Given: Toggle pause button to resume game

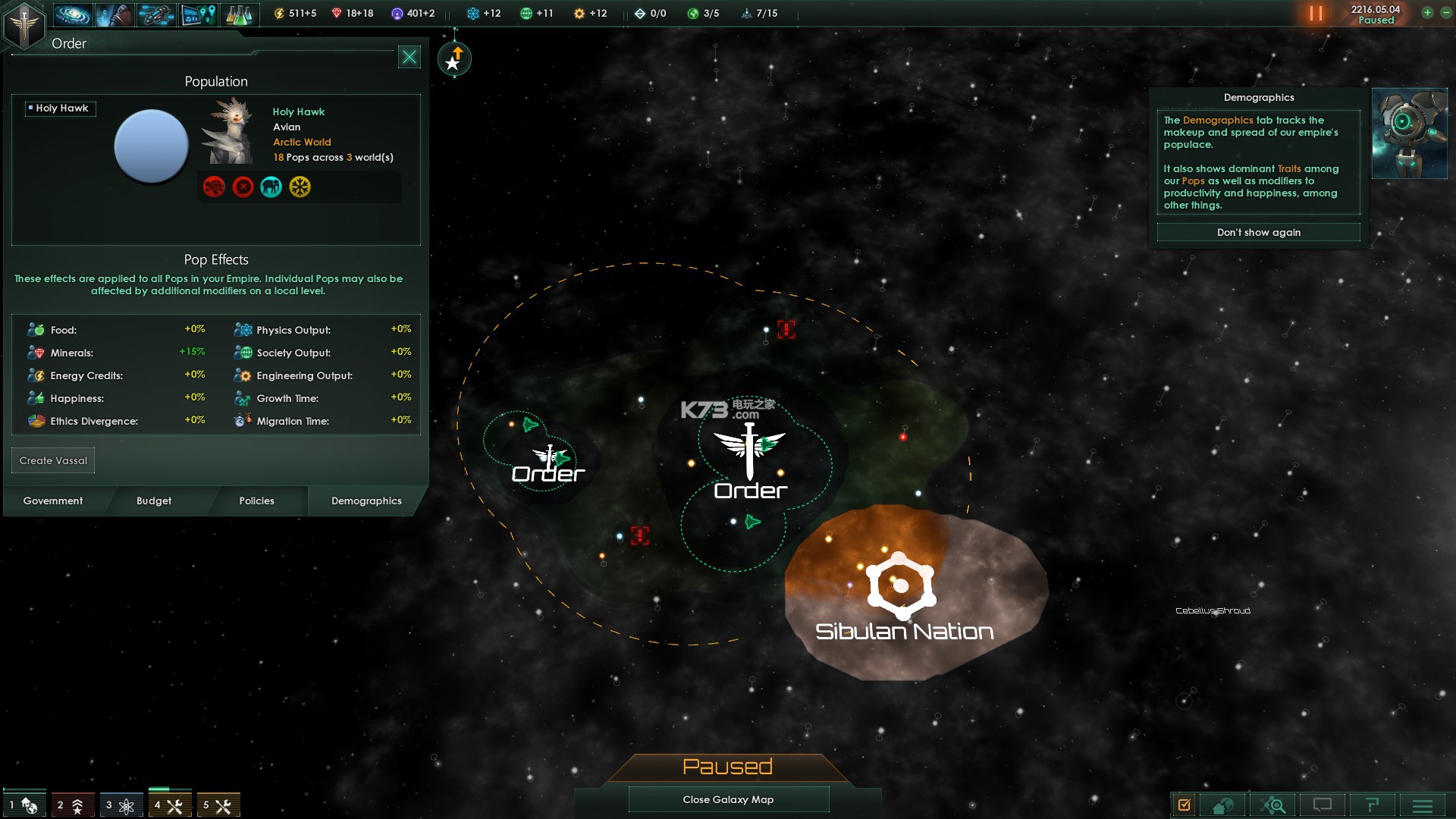Looking at the screenshot, I should 1316,13.
